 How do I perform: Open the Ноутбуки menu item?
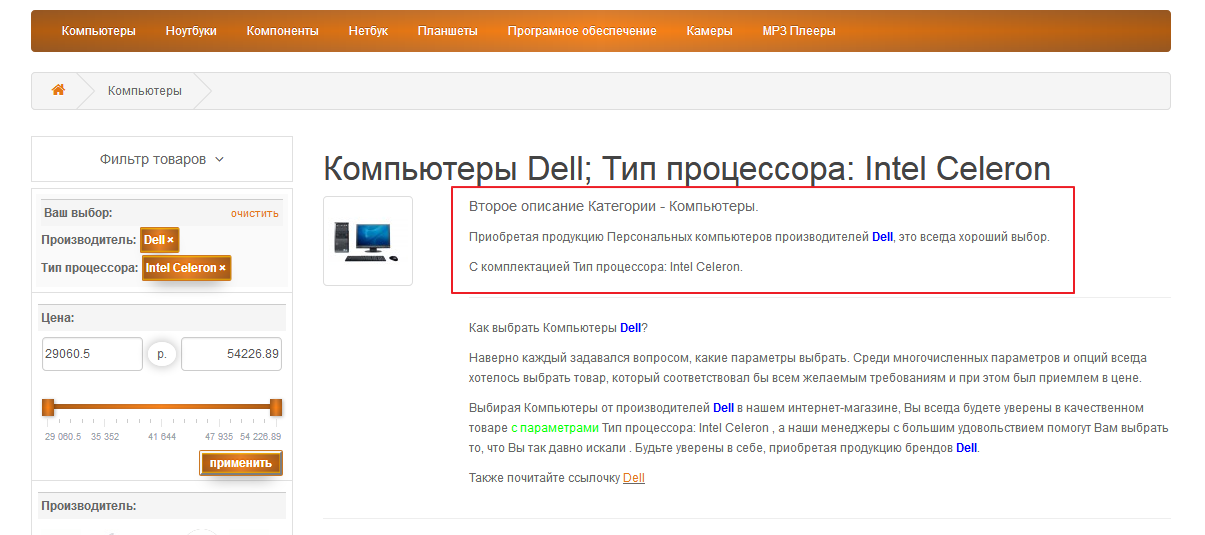tap(191, 31)
